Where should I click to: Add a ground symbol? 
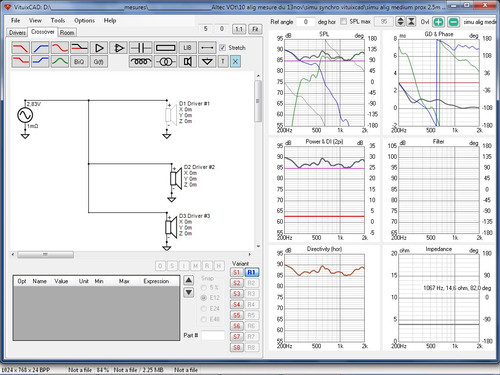pos(207,62)
